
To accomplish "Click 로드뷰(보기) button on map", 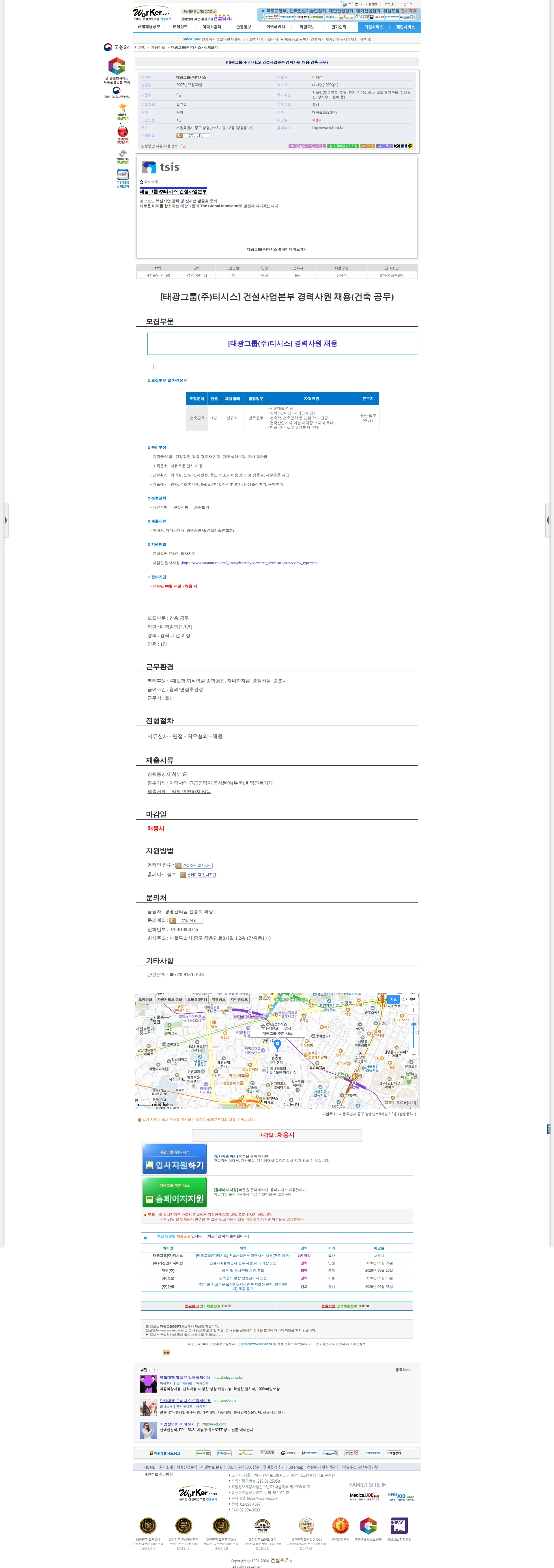I will (406, 1102).
